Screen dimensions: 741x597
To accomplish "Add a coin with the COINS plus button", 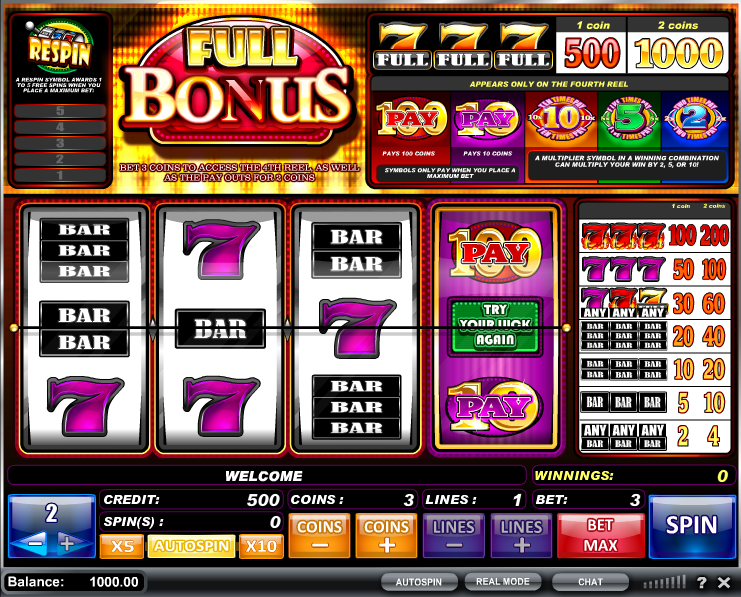I will [x=386, y=536].
